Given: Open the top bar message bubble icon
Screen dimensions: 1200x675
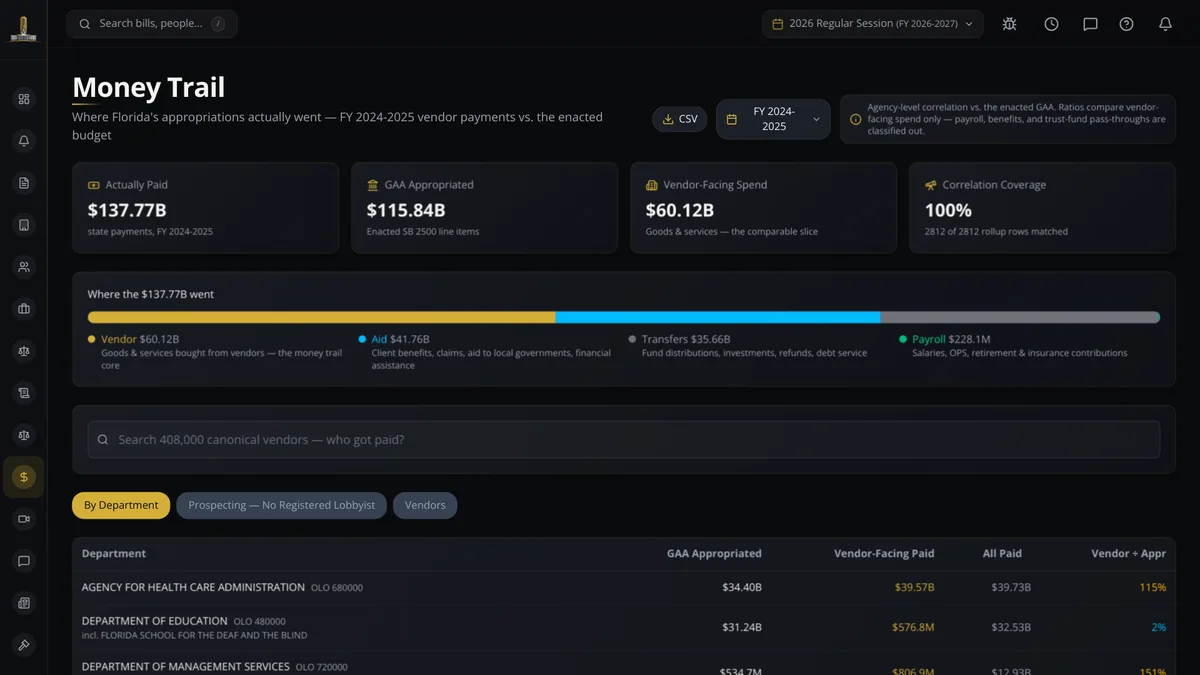Looking at the screenshot, I should (1090, 24).
